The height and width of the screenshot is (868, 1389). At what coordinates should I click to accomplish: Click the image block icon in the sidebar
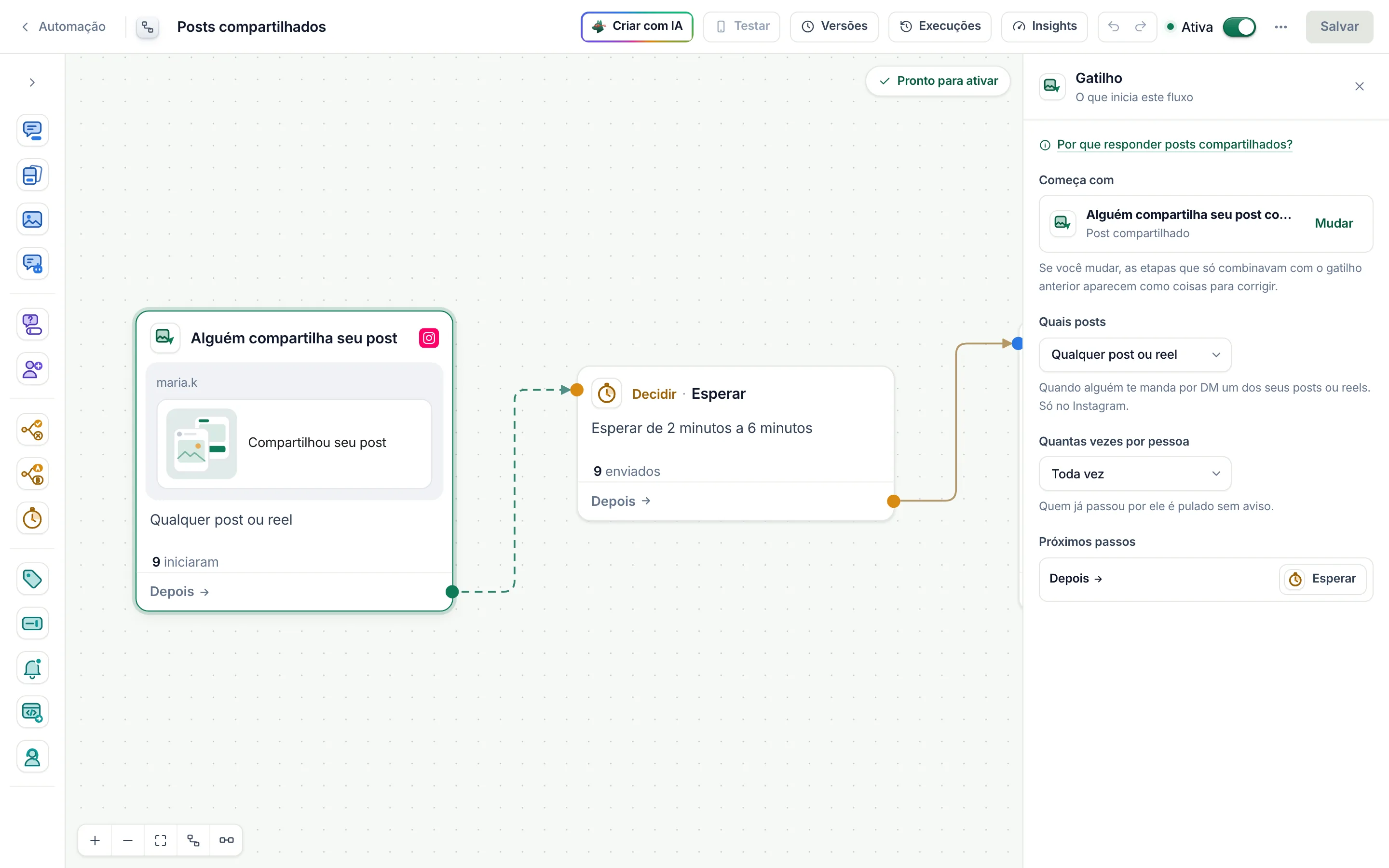[32, 219]
